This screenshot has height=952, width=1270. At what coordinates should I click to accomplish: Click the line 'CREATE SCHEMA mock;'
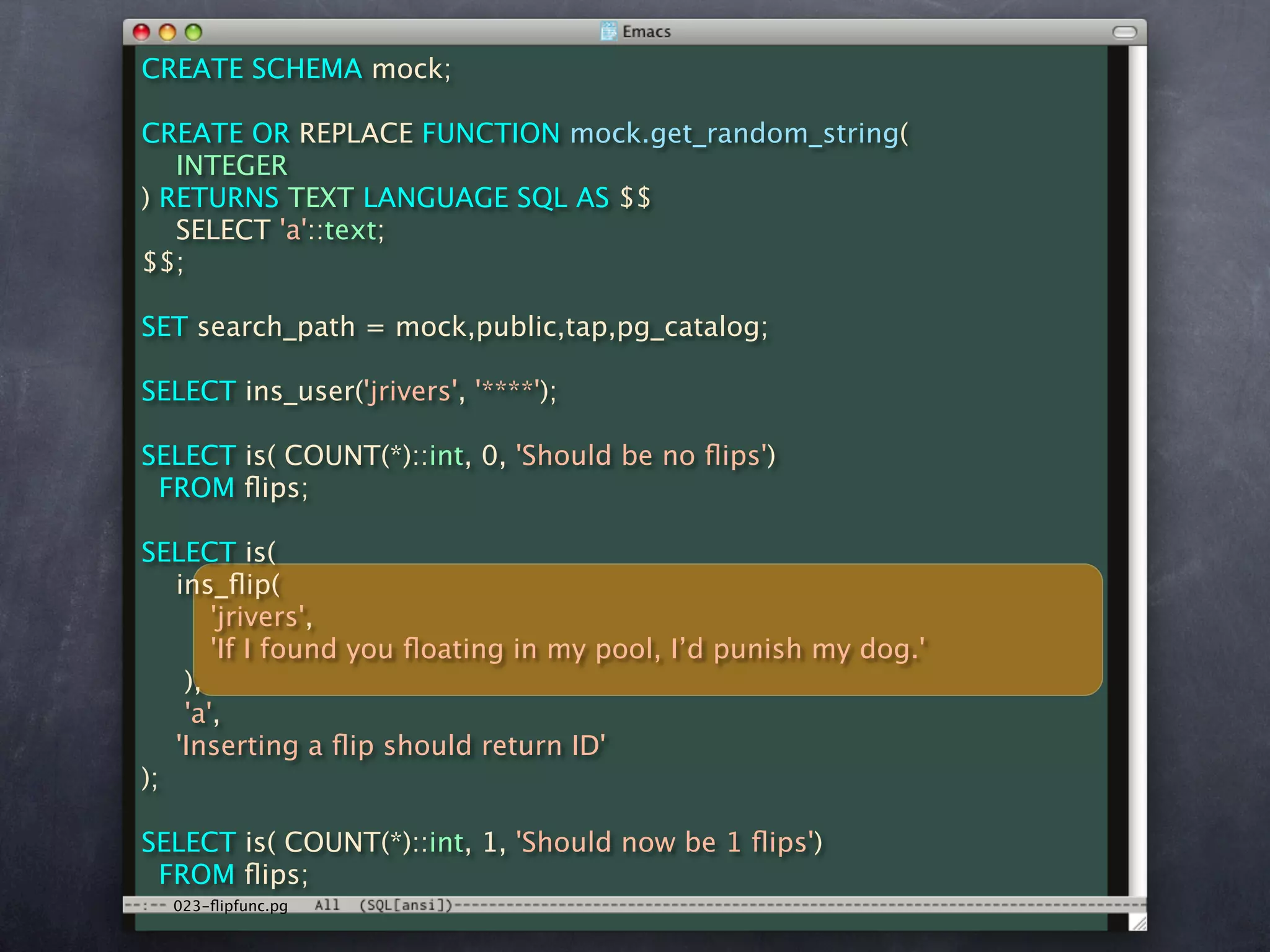tap(296, 69)
